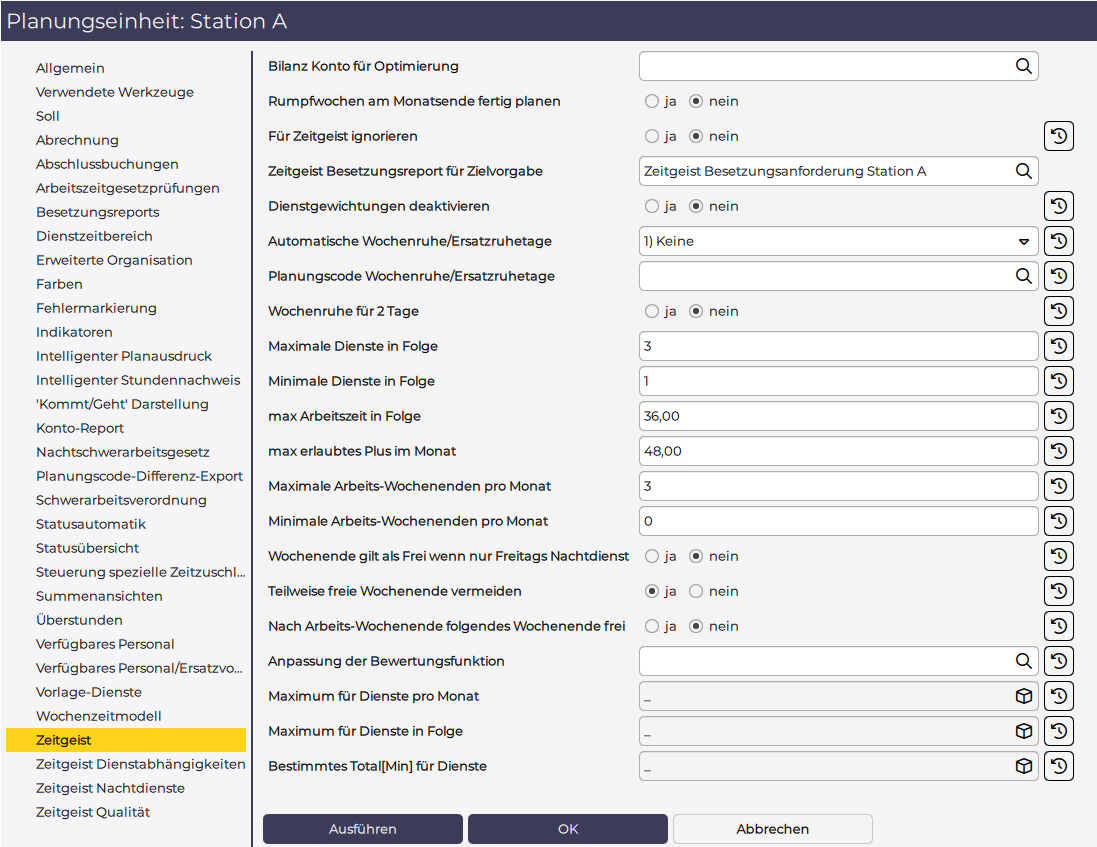1097x847 pixels.
Task: Open history for Für Zeitgeist ignorieren
Action: click(1058, 136)
